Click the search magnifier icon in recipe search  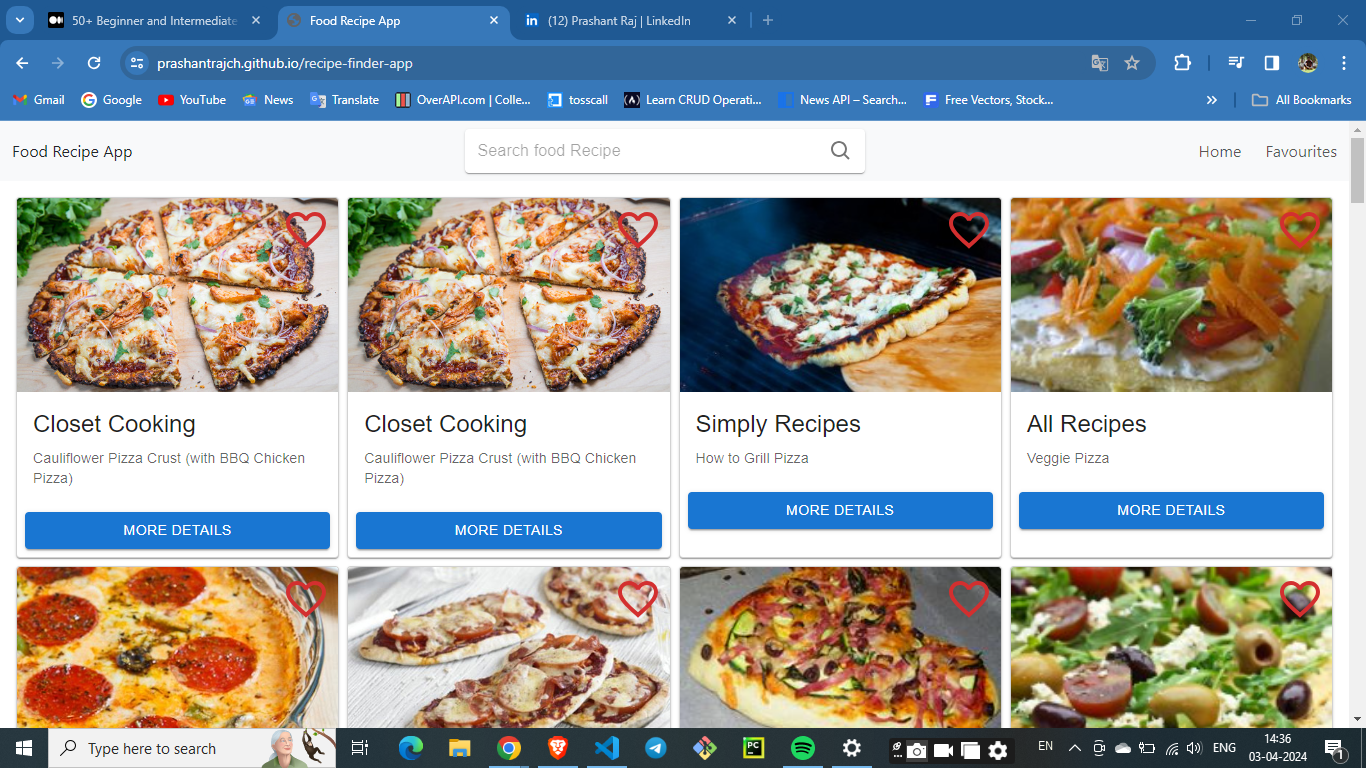coord(840,151)
